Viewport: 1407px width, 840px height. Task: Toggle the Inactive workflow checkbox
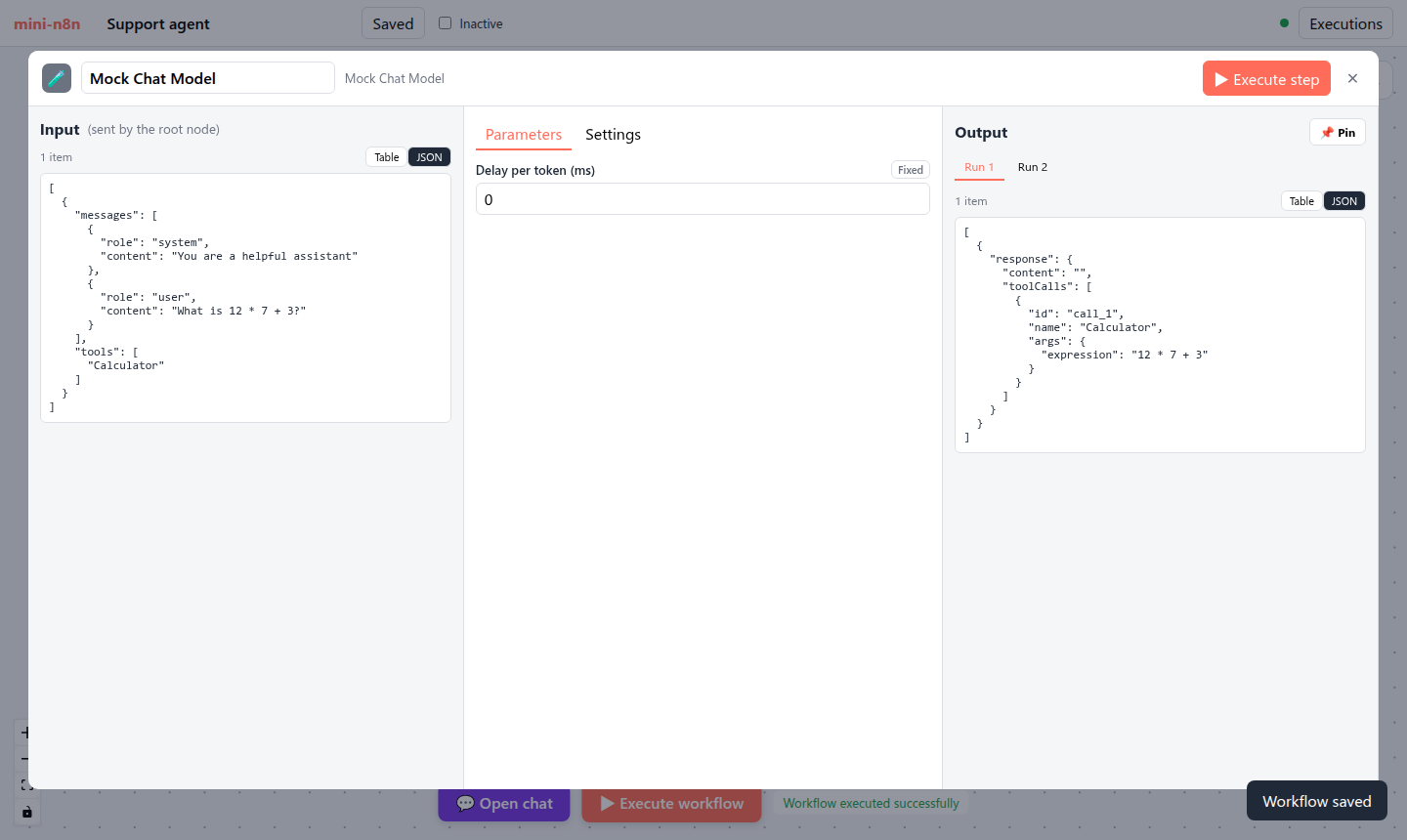point(446,23)
